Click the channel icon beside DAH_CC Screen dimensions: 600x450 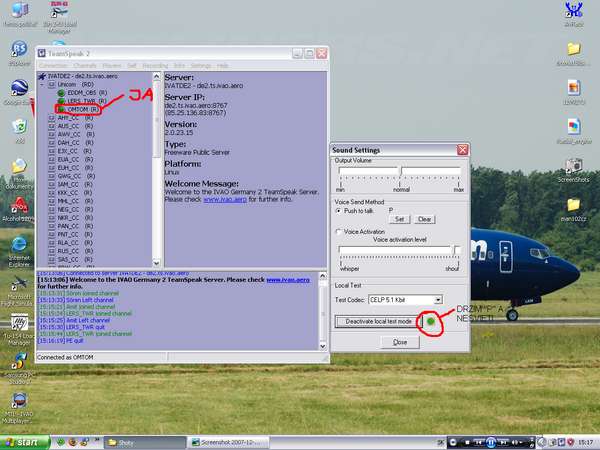click(x=51, y=143)
